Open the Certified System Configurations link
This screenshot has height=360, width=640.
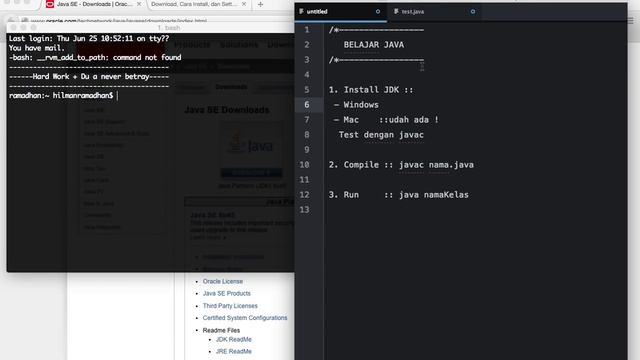244,318
